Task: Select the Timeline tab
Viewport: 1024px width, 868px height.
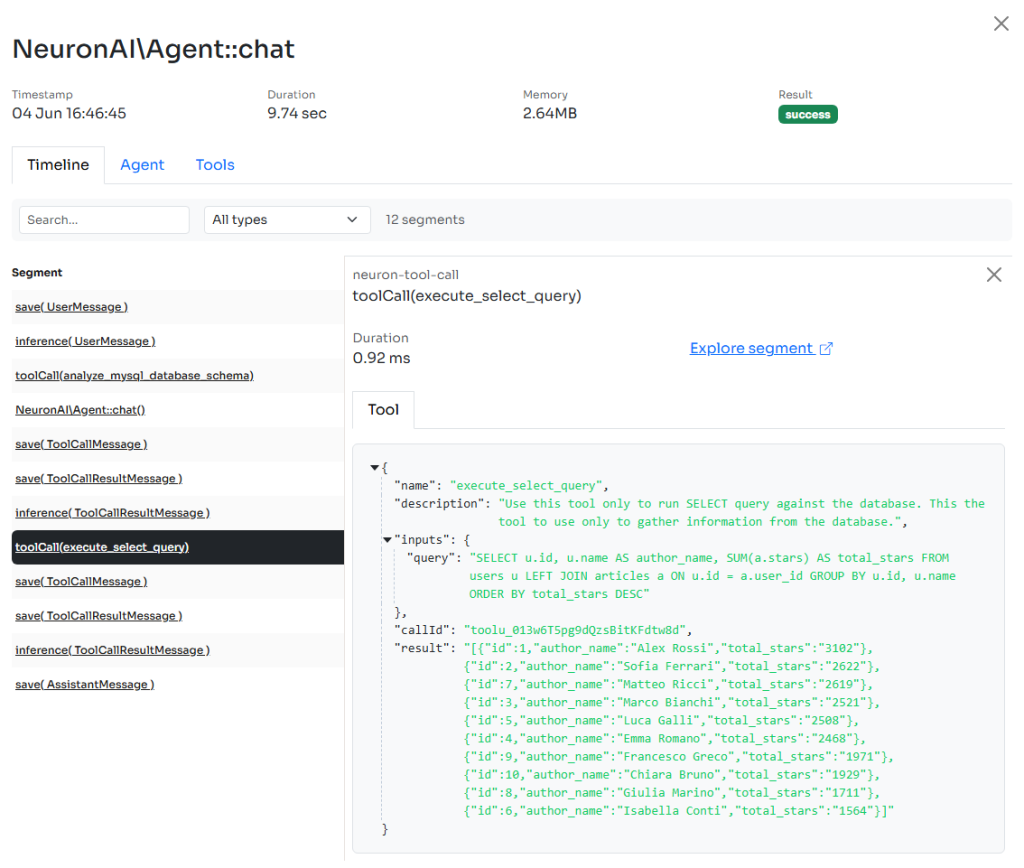Action: click(x=58, y=165)
